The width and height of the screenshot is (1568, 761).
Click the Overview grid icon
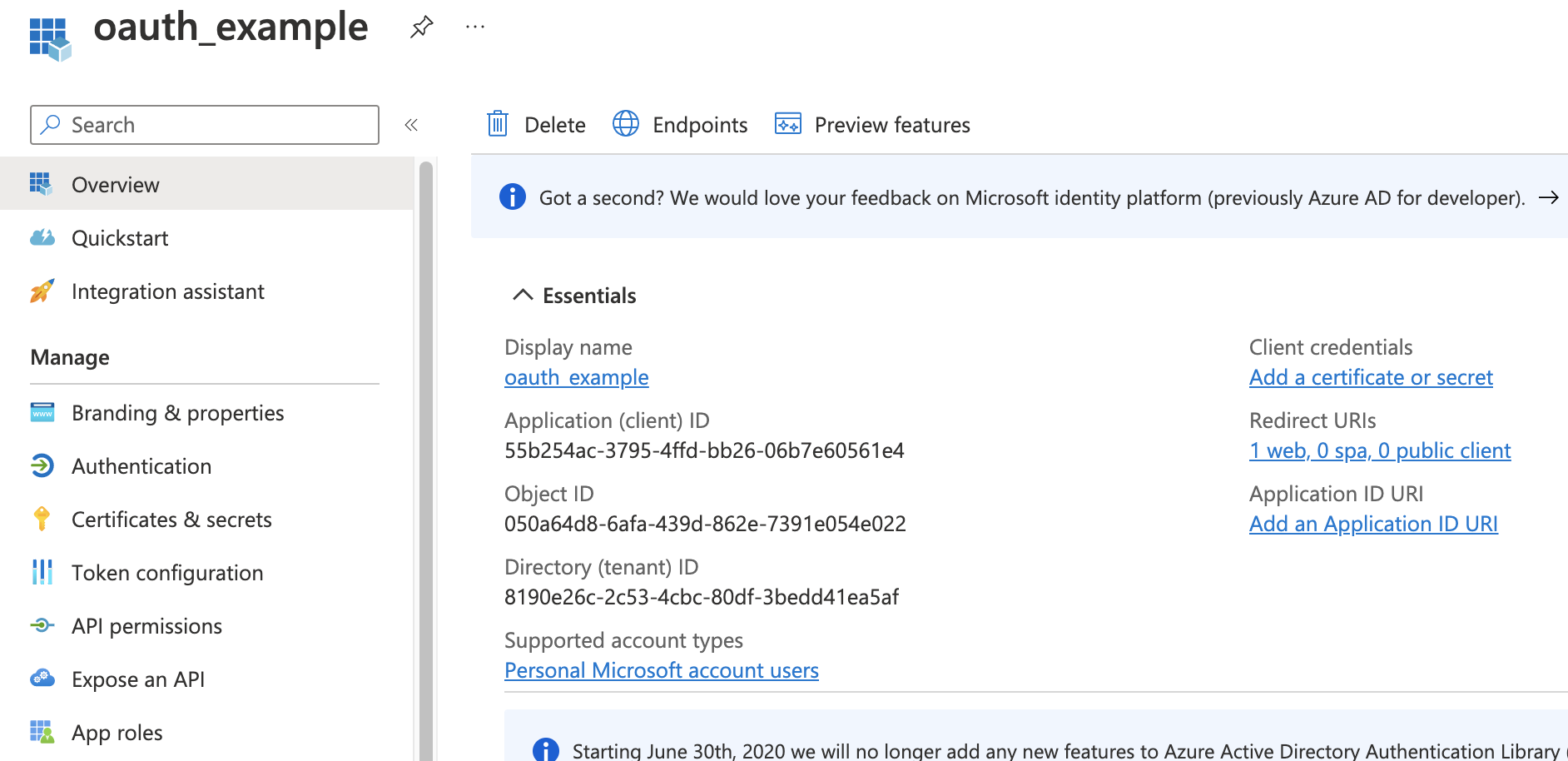point(42,184)
